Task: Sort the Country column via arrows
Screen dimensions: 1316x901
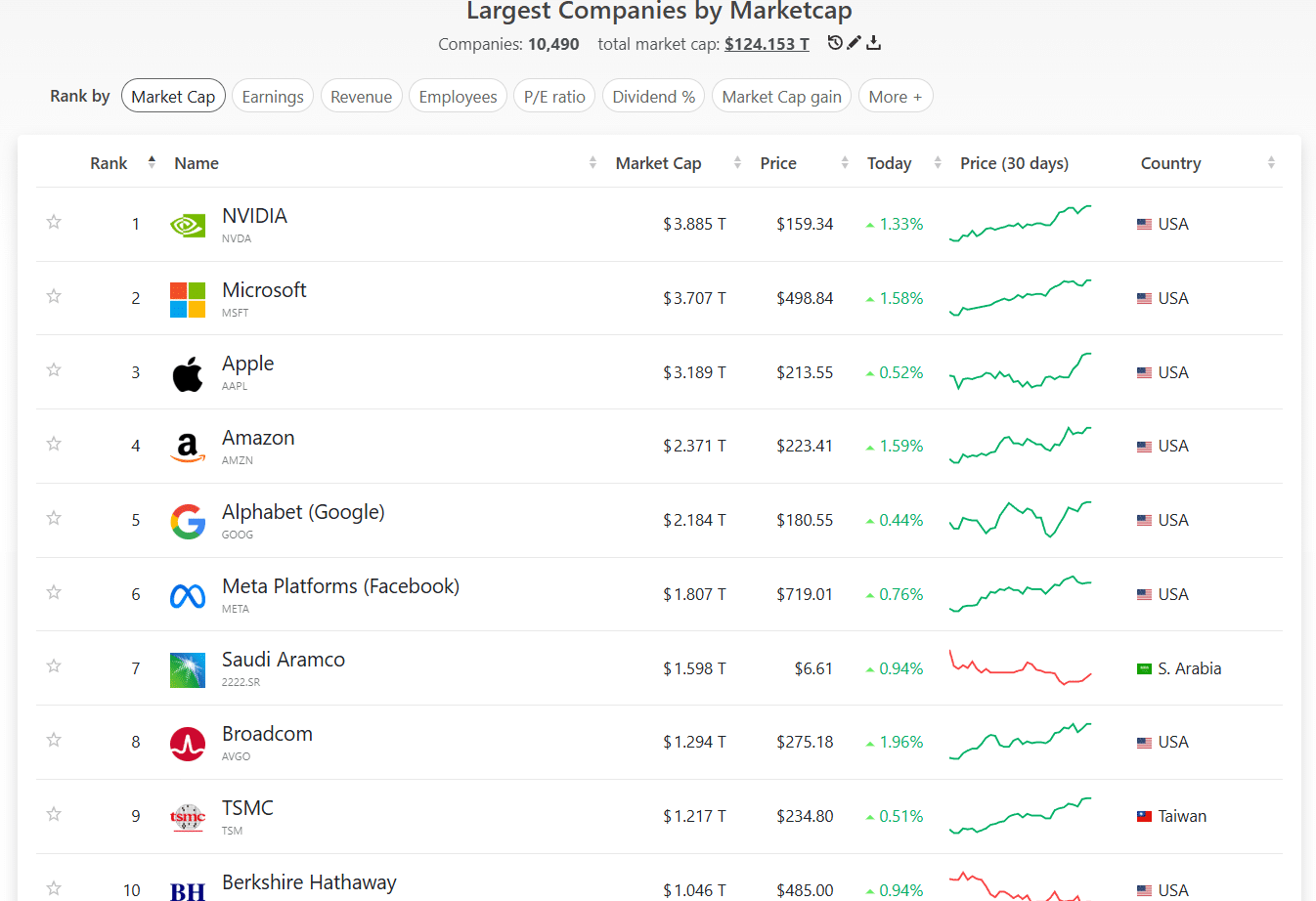Action: click(x=1271, y=163)
